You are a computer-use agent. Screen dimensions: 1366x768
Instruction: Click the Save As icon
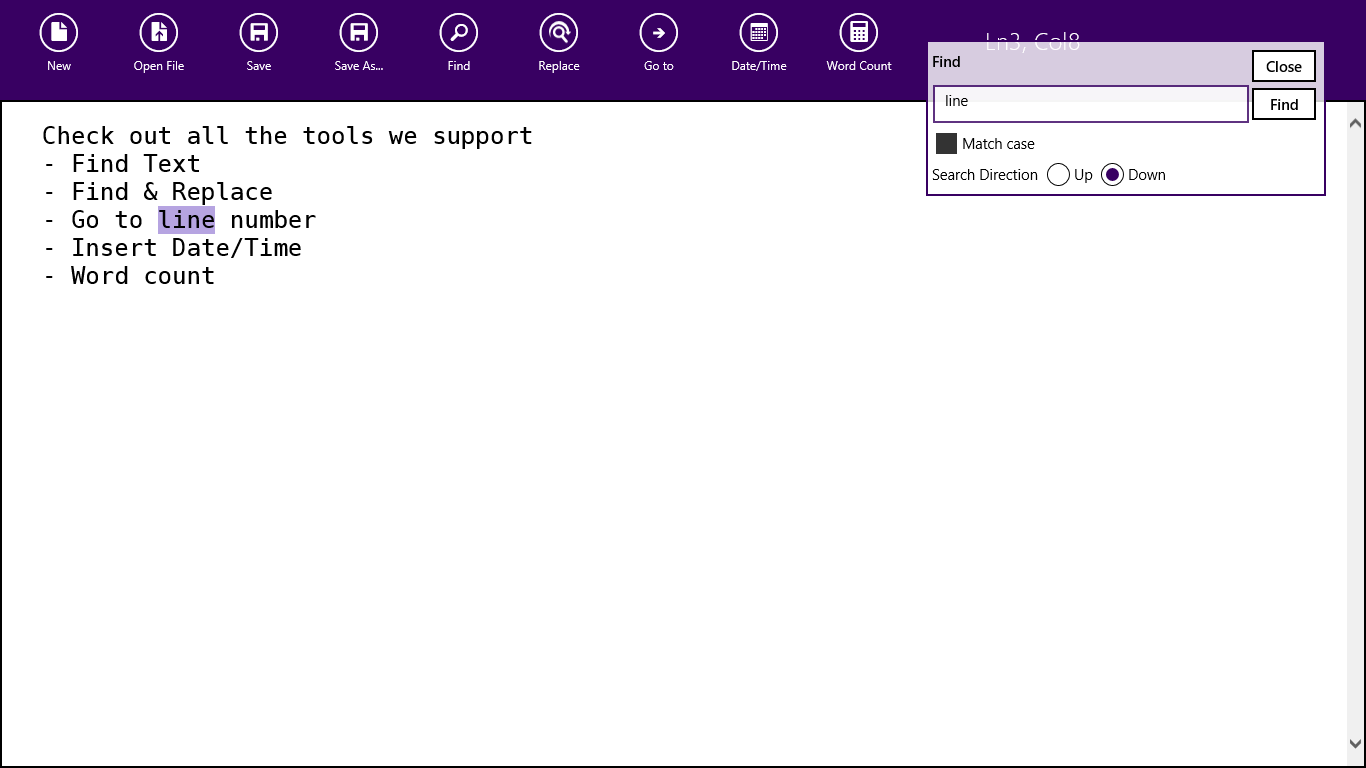point(359,33)
